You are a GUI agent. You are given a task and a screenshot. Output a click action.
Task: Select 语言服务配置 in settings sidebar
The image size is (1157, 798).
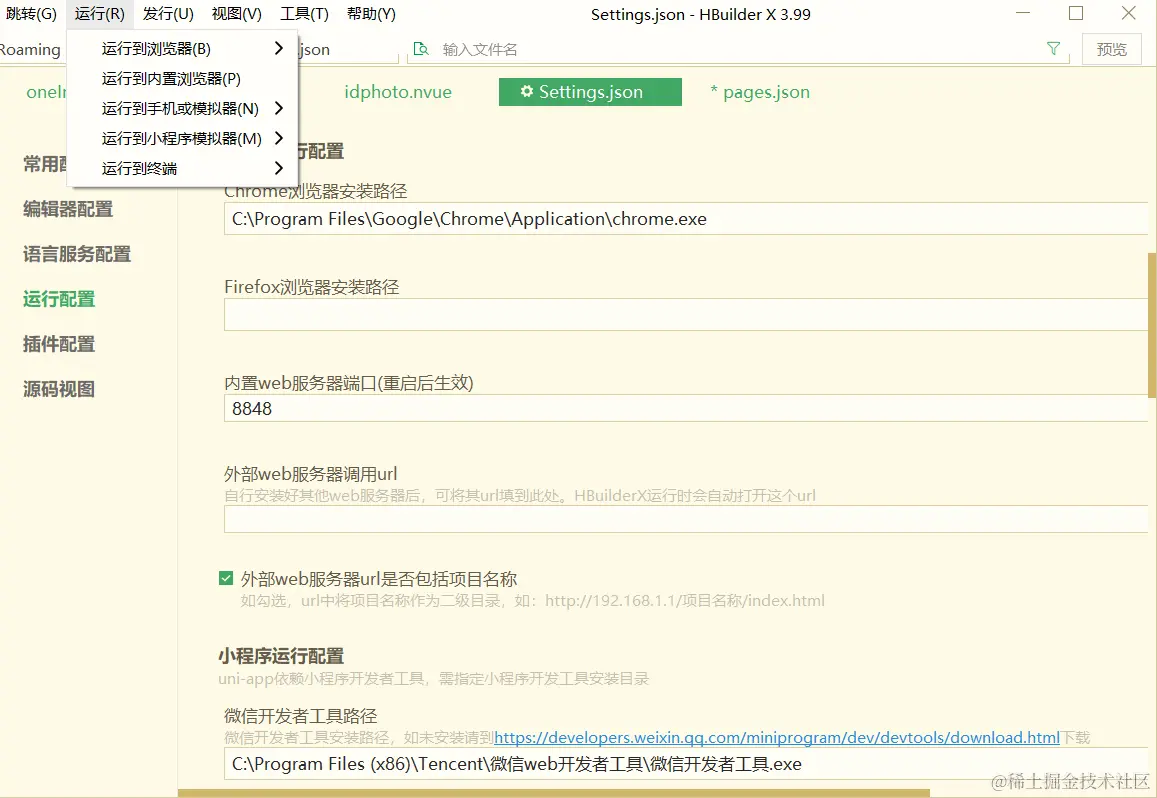[x=77, y=254]
